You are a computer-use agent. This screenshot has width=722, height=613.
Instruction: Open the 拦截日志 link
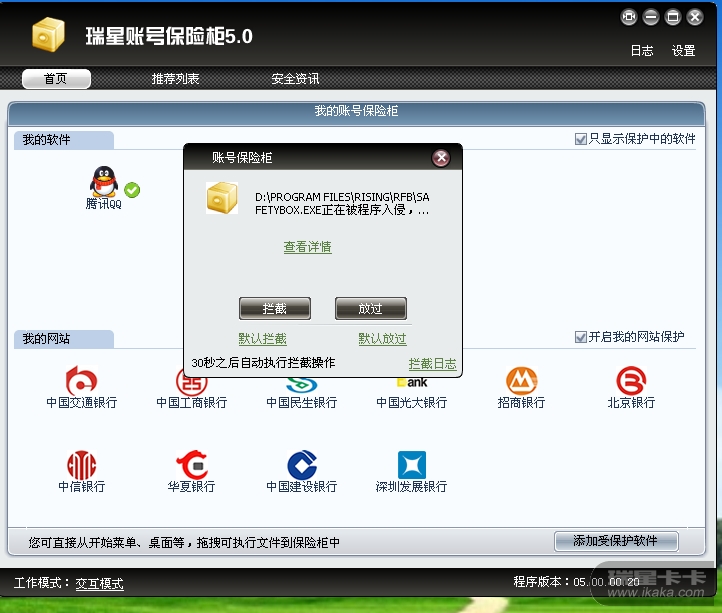coord(432,364)
